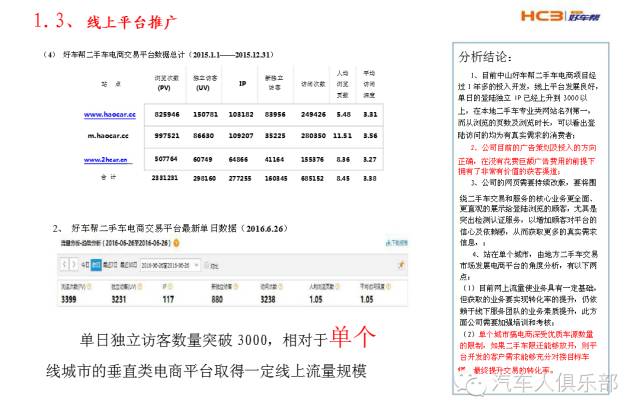Click the UV value 60749
This screenshot has height=416, width=640.
202,159
